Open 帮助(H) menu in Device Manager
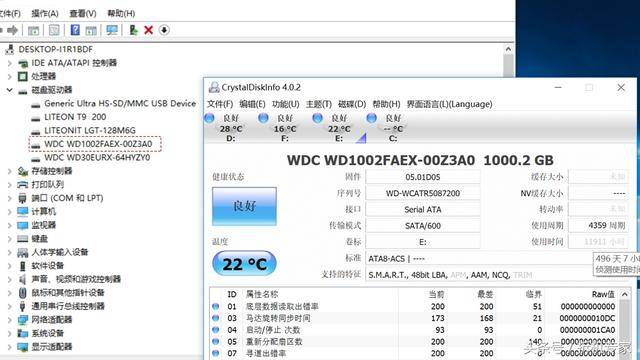 [121, 13]
